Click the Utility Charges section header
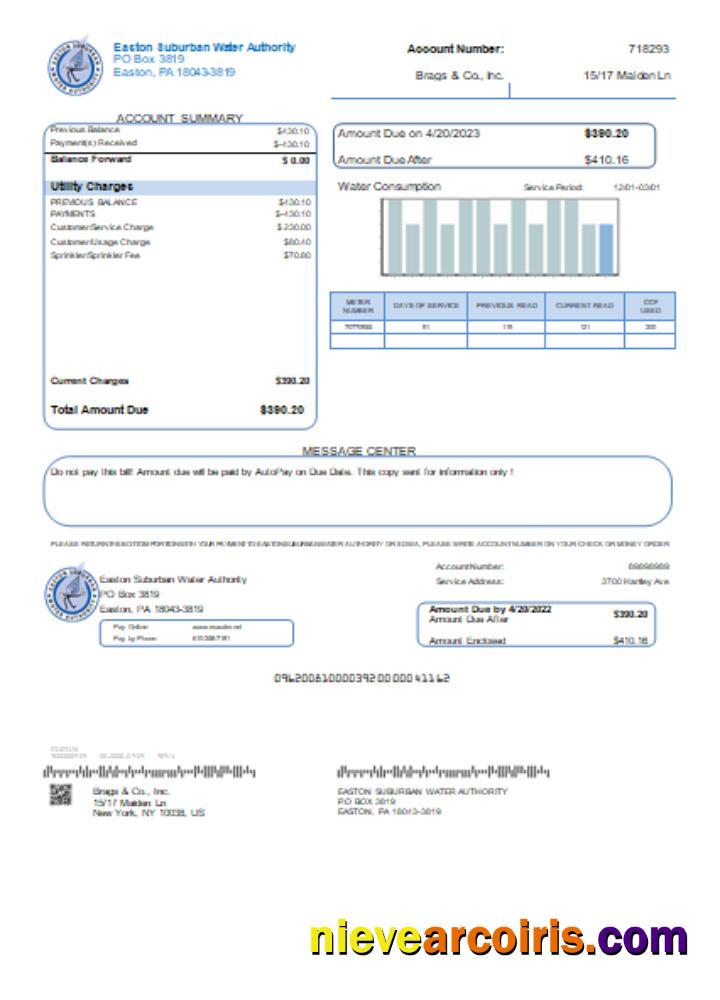This screenshot has height=1000, width=720. [92, 187]
